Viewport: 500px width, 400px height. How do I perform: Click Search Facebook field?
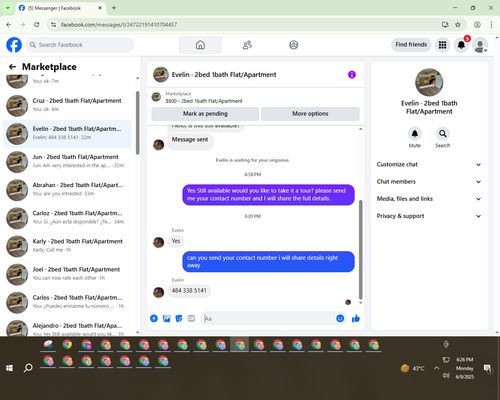pos(80,45)
